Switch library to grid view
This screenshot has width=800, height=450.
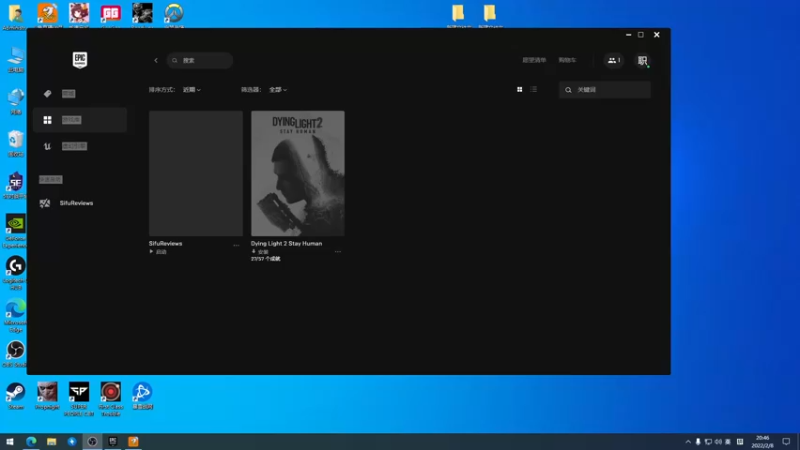[519, 89]
